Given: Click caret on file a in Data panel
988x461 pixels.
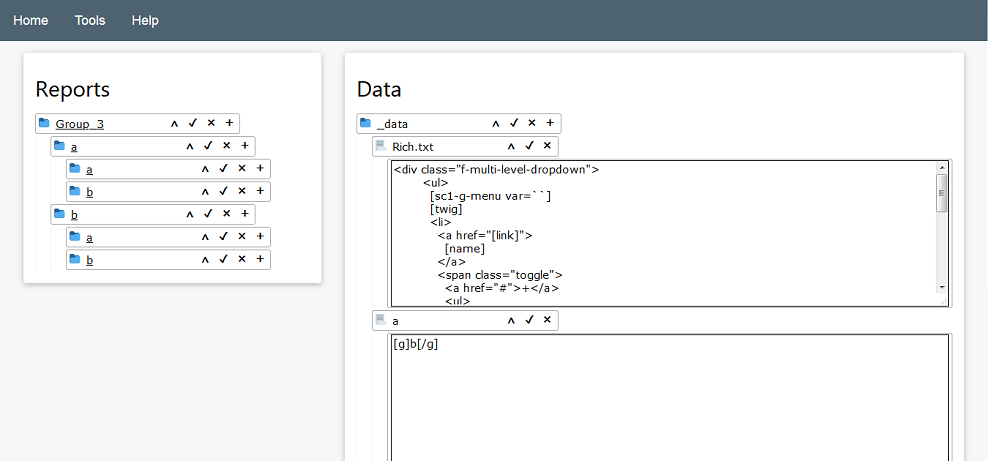Looking at the screenshot, I should tap(511, 321).
